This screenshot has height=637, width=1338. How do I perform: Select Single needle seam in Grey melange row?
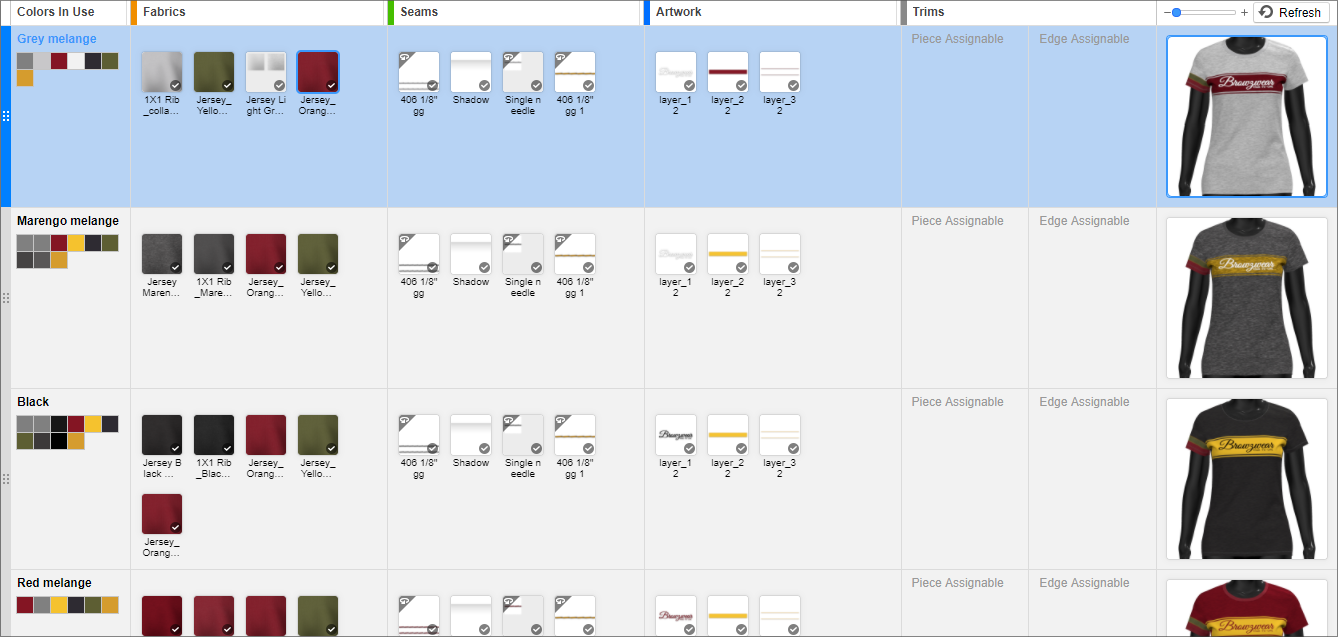tap(523, 72)
